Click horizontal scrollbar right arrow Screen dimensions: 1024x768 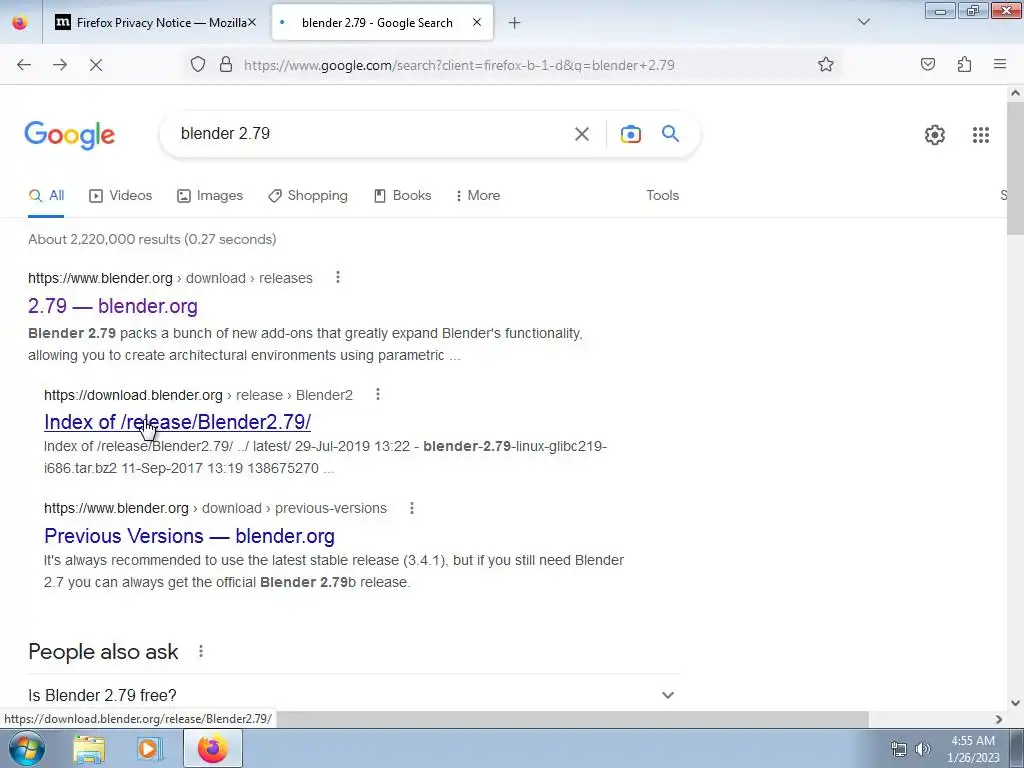pos(999,719)
